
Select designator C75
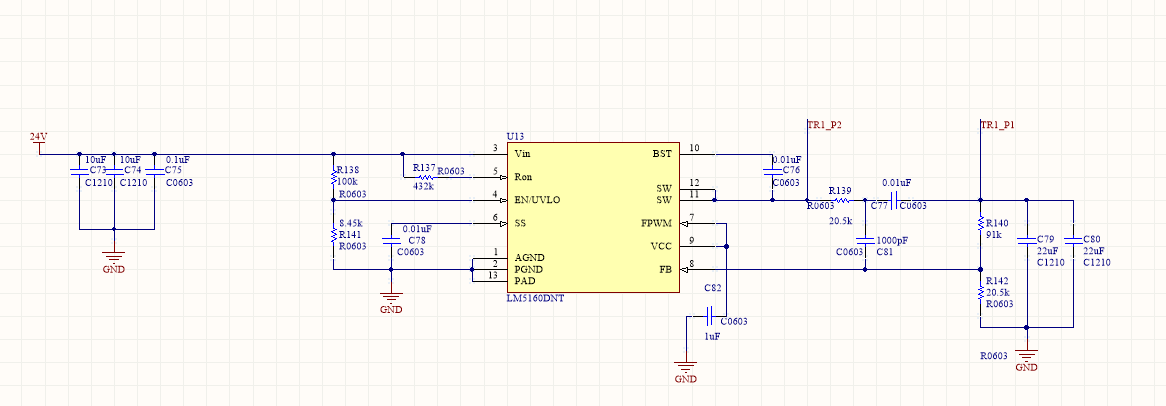point(175,171)
